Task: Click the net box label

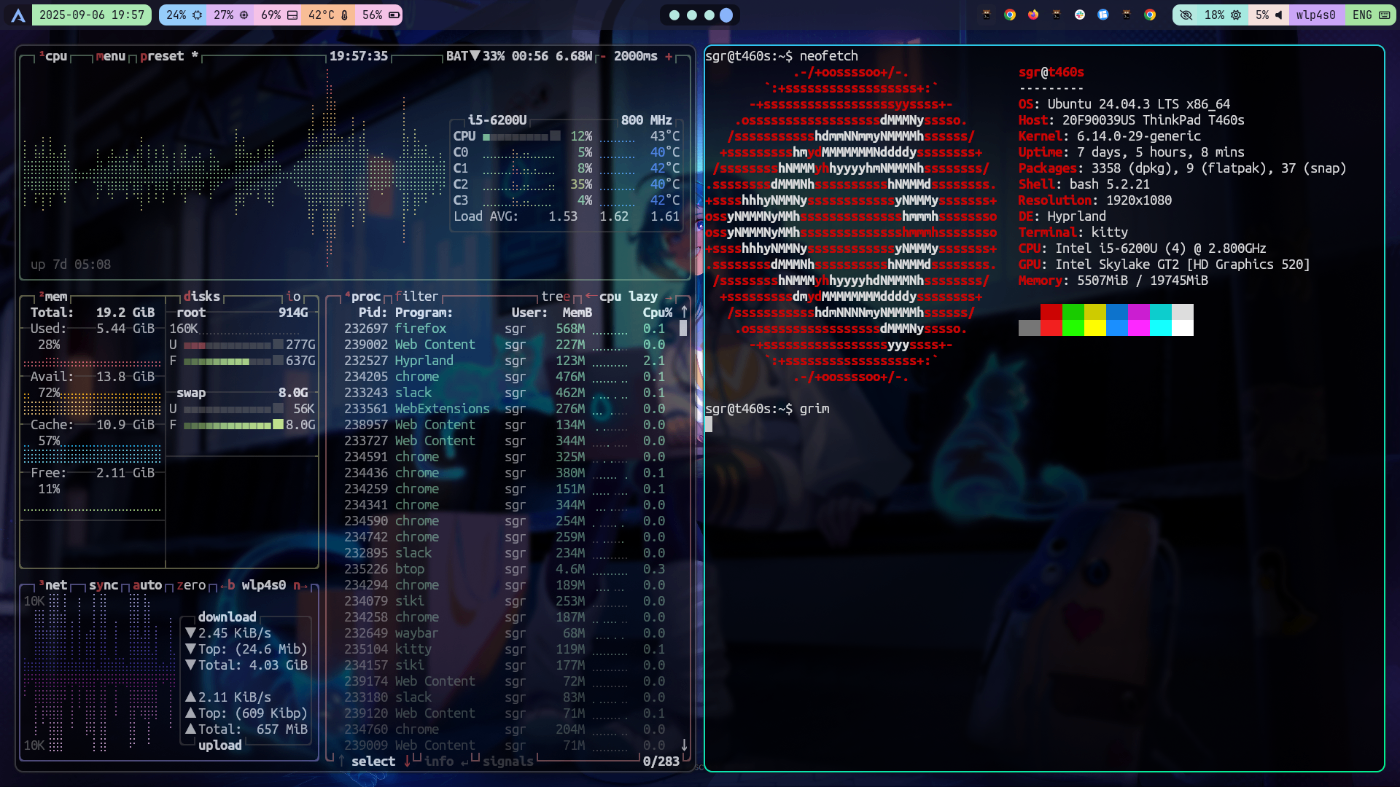Action: tap(55, 585)
